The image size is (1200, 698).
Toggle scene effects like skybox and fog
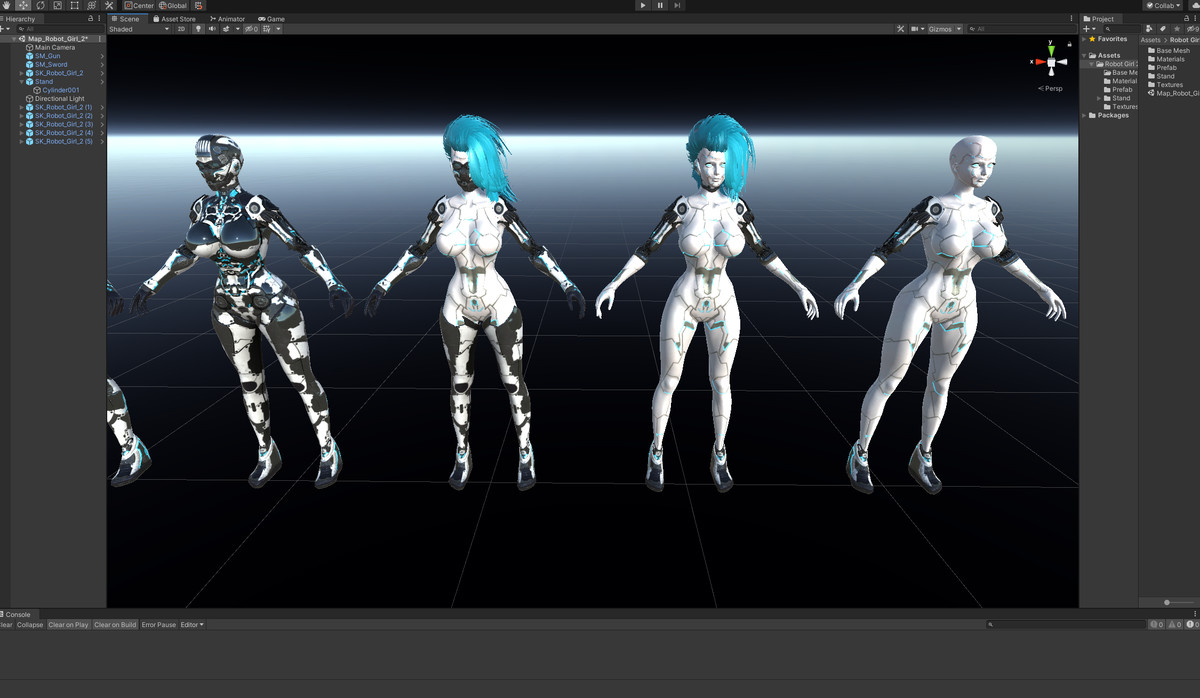226,29
